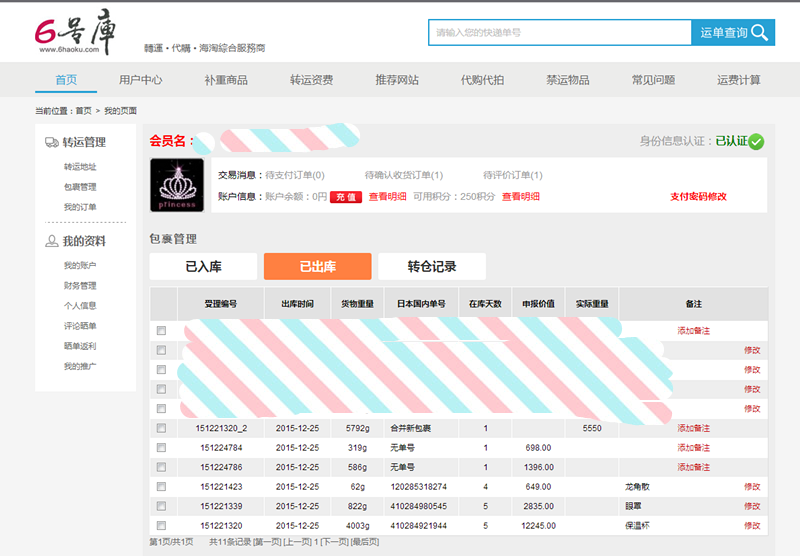Open the 用户中心 navigation menu

[x=140, y=80]
